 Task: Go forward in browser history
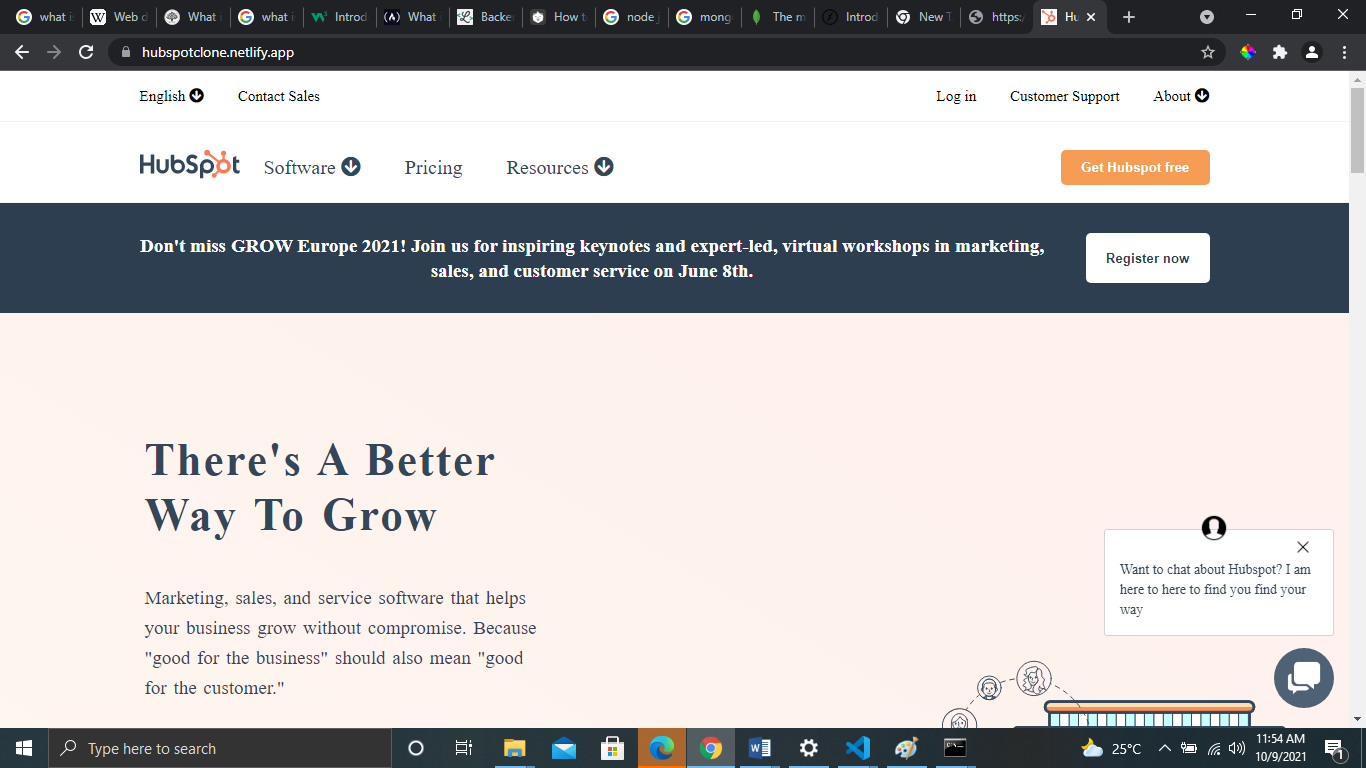click(54, 52)
